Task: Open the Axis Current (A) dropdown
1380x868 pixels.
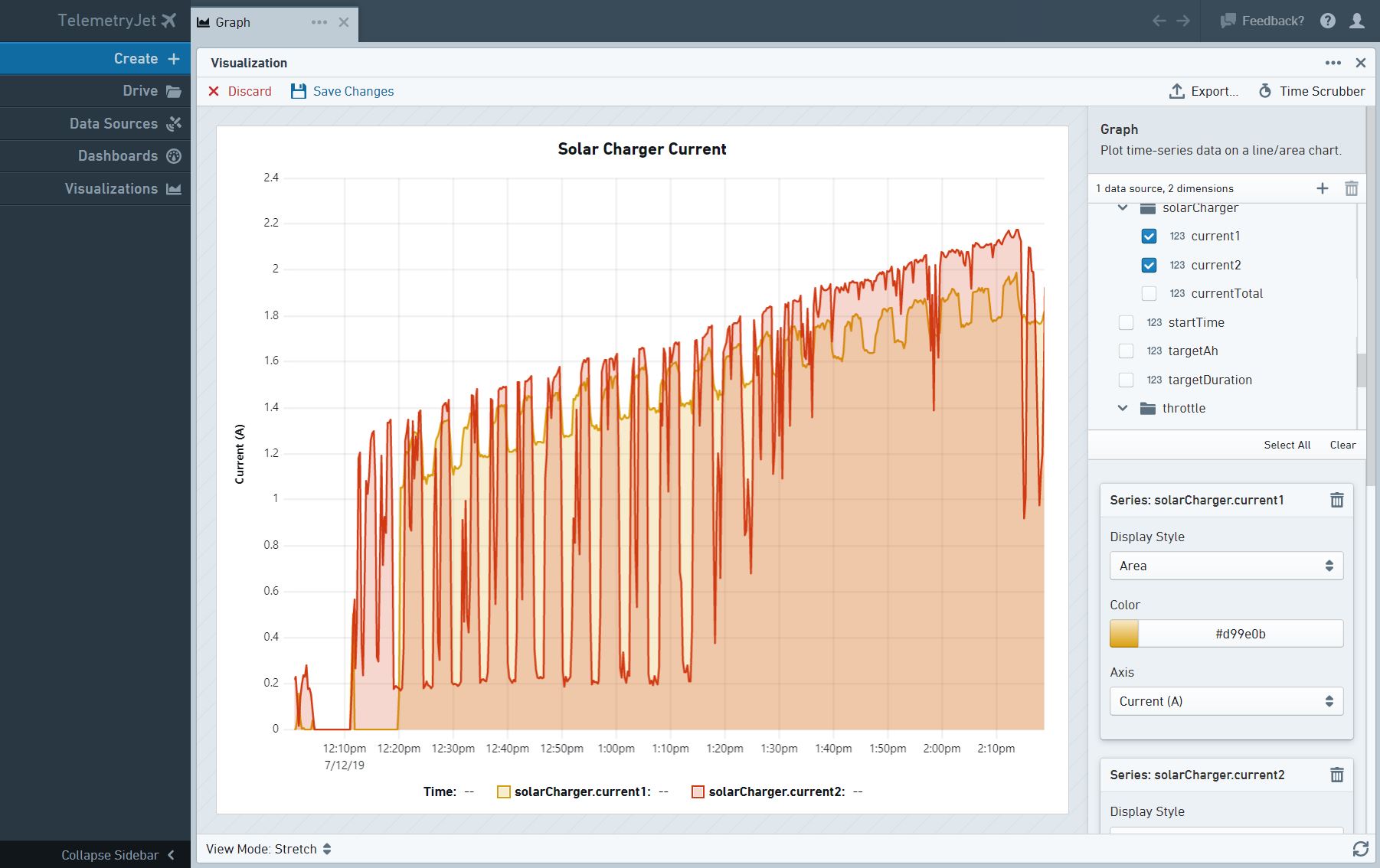Action: (x=1226, y=701)
